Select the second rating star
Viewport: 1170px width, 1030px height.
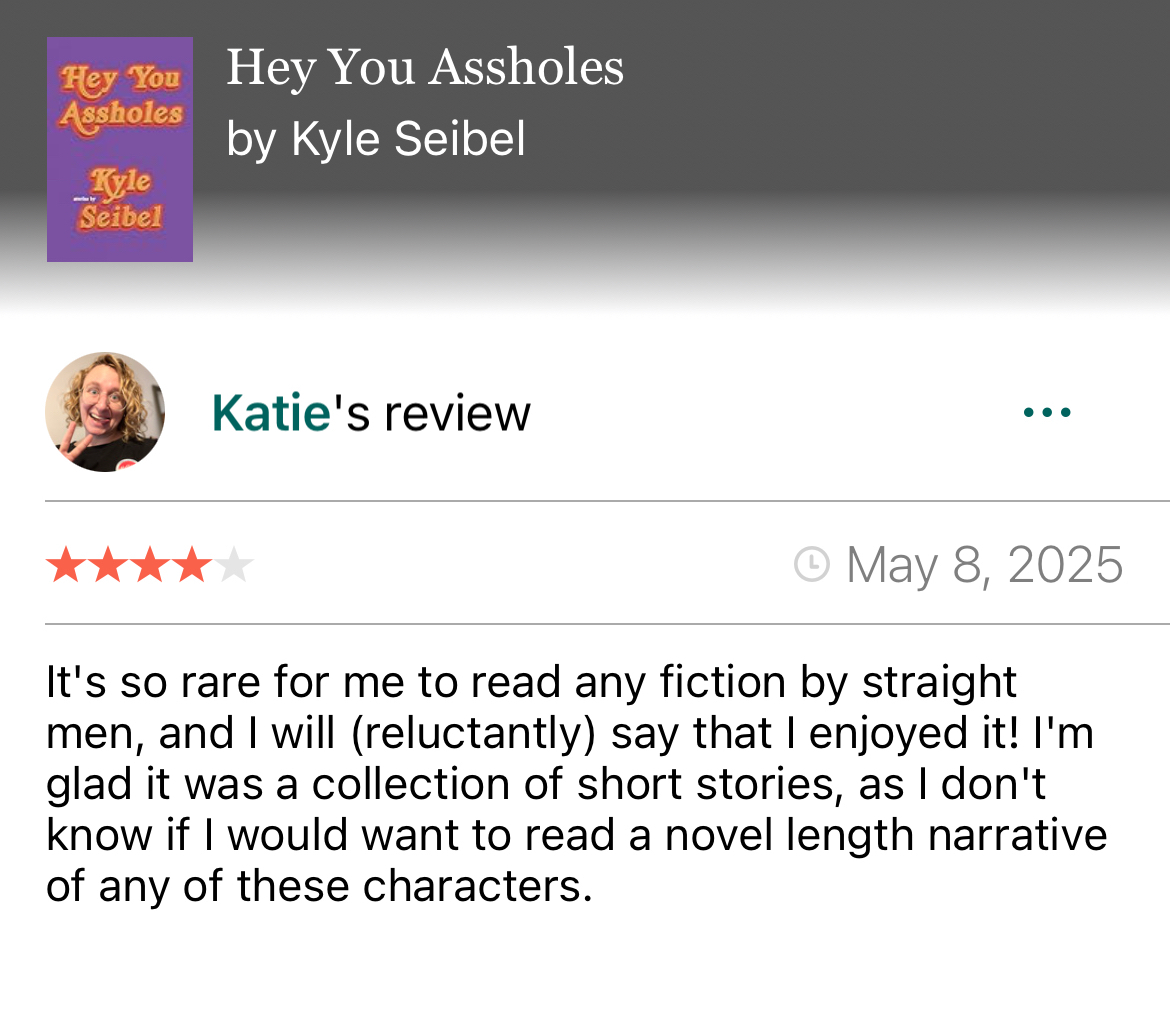pyautogui.click(x=107, y=566)
